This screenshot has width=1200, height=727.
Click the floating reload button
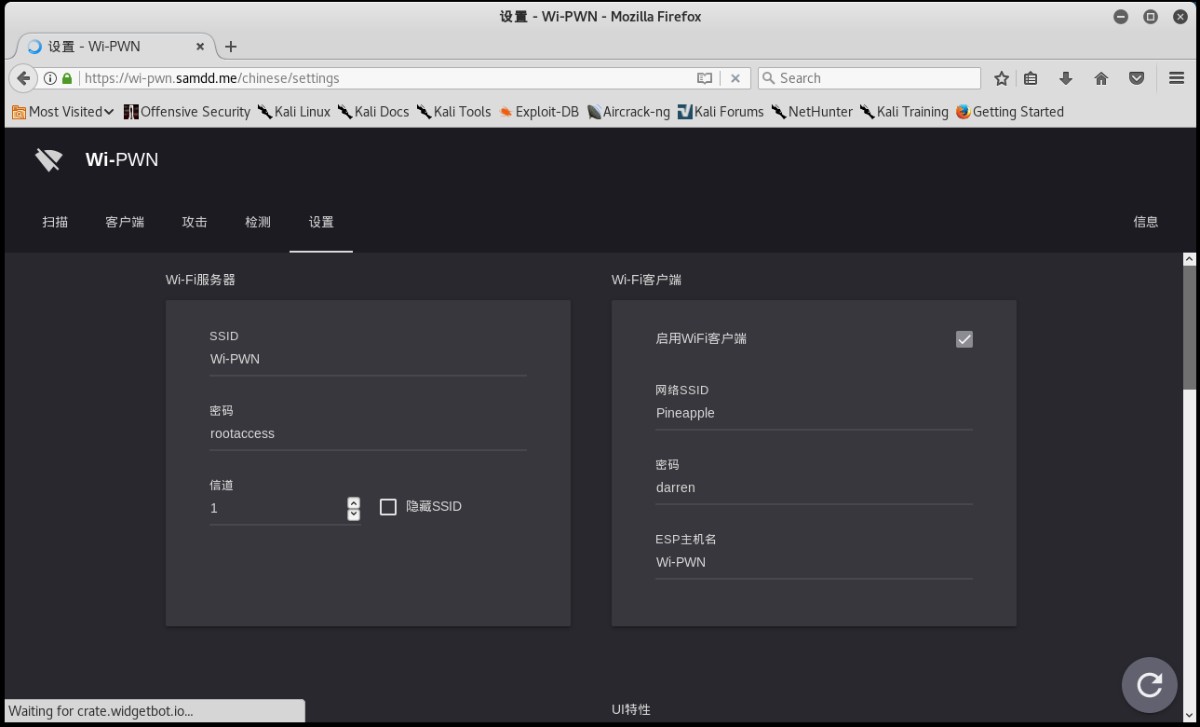pyautogui.click(x=1149, y=684)
